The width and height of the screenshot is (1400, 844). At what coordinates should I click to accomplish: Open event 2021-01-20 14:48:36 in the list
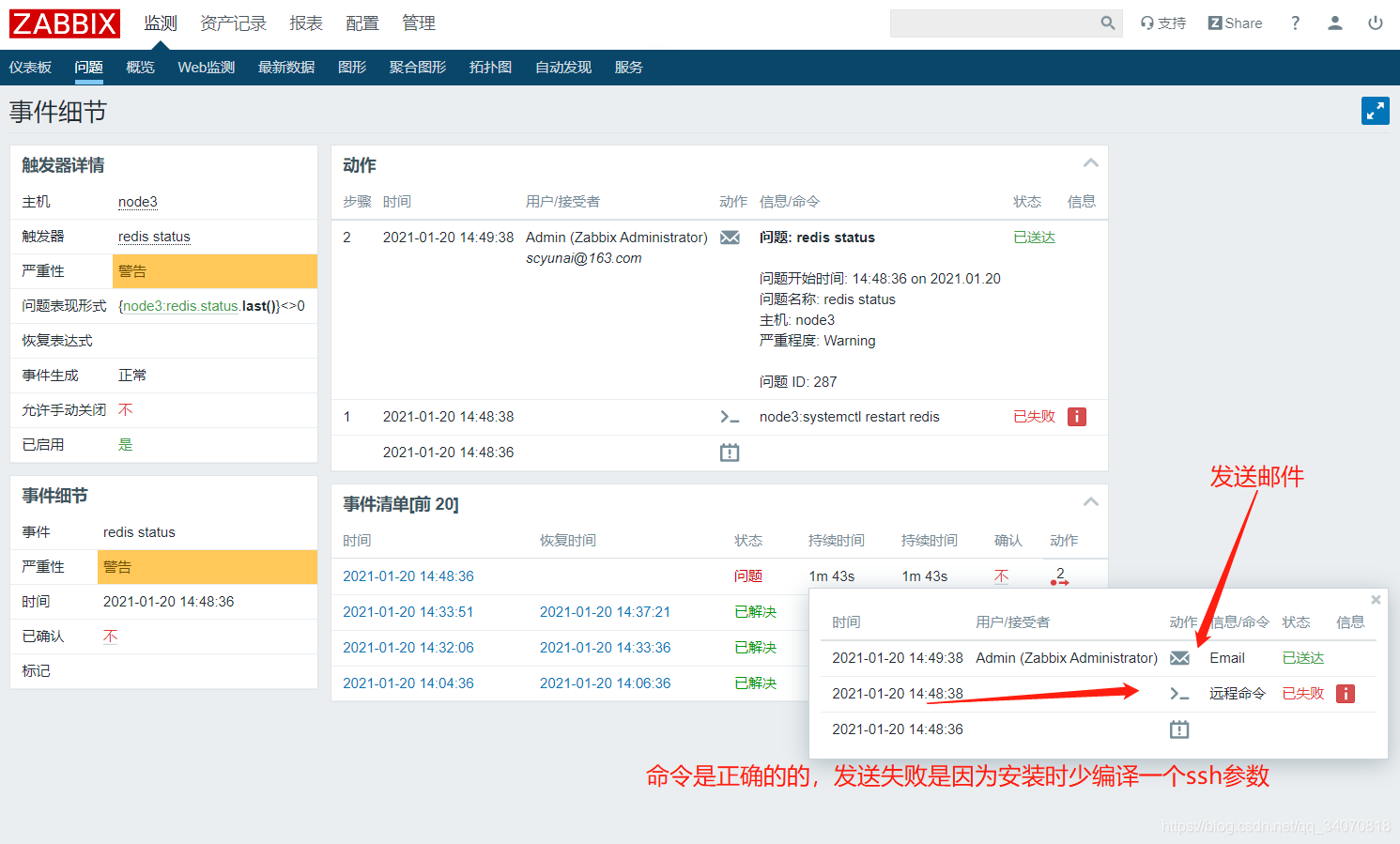click(408, 576)
